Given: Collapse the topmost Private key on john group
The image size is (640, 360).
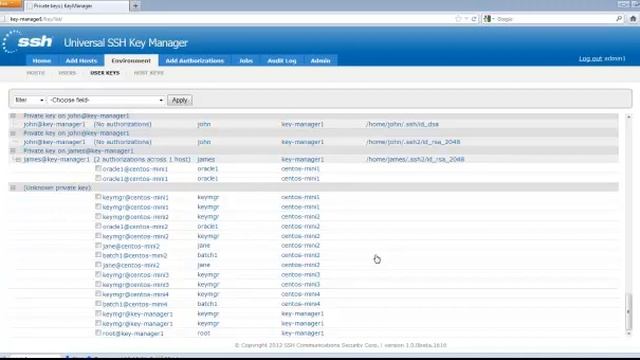Looking at the screenshot, I should click(x=13, y=116).
